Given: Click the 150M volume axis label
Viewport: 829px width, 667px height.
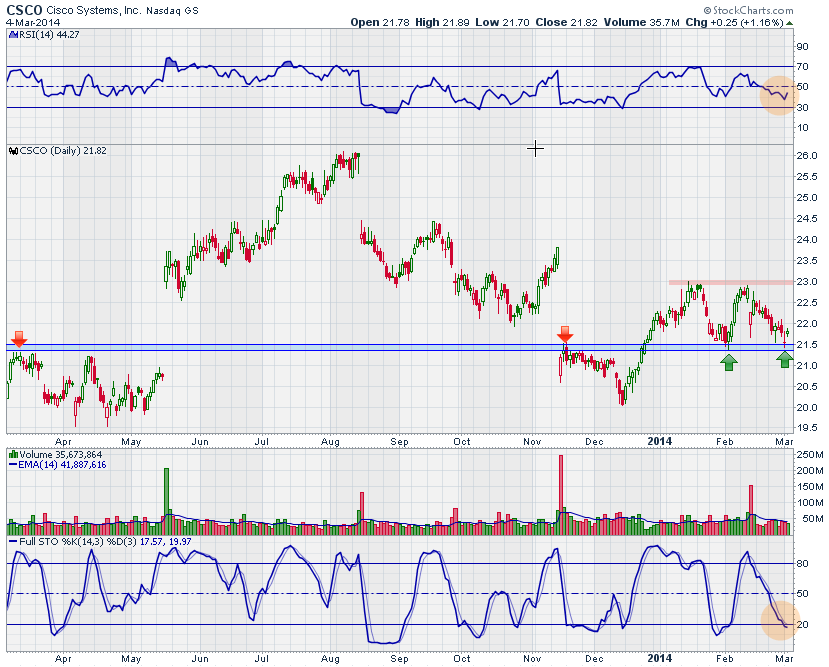Looking at the screenshot, I should pos(809,487).
